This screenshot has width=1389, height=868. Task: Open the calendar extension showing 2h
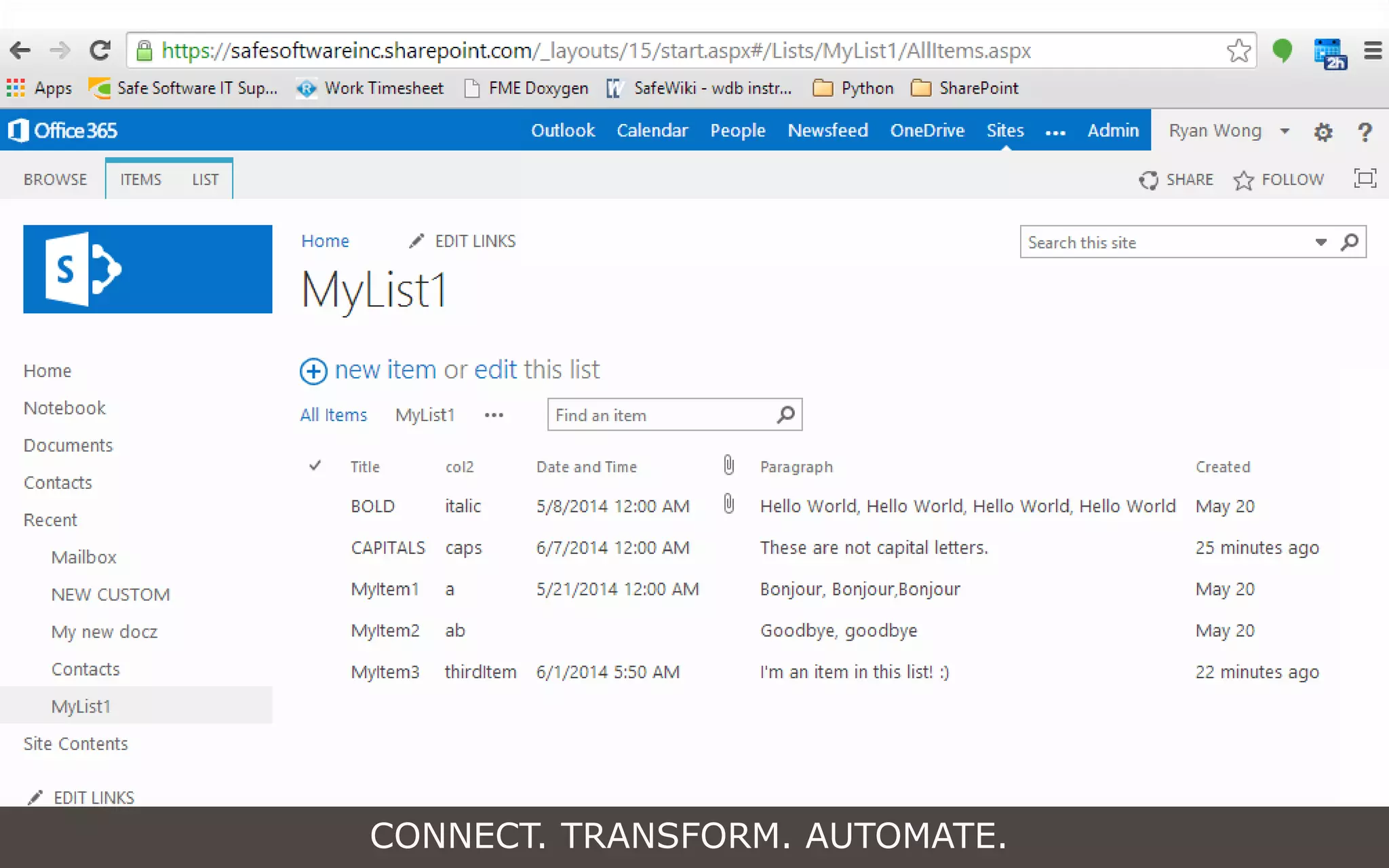click(x=1329, y=54)
